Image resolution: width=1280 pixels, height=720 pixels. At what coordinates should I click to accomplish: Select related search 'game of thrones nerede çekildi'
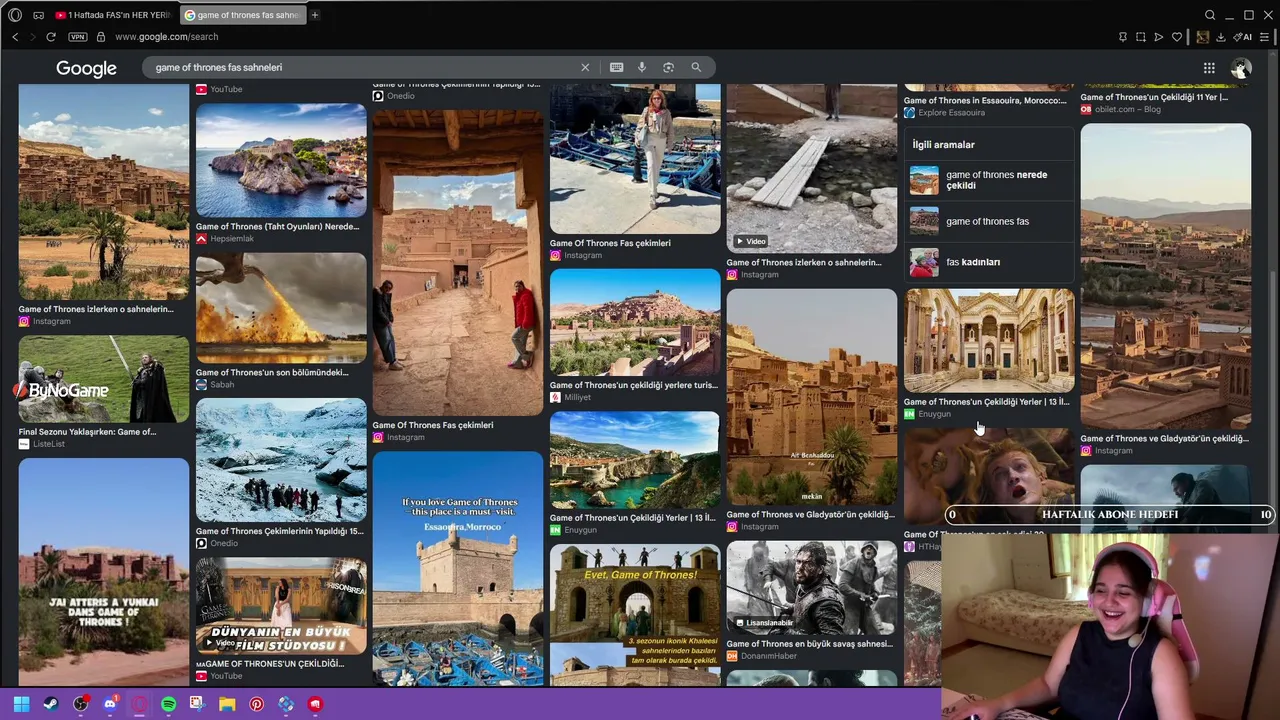point(989,180)
